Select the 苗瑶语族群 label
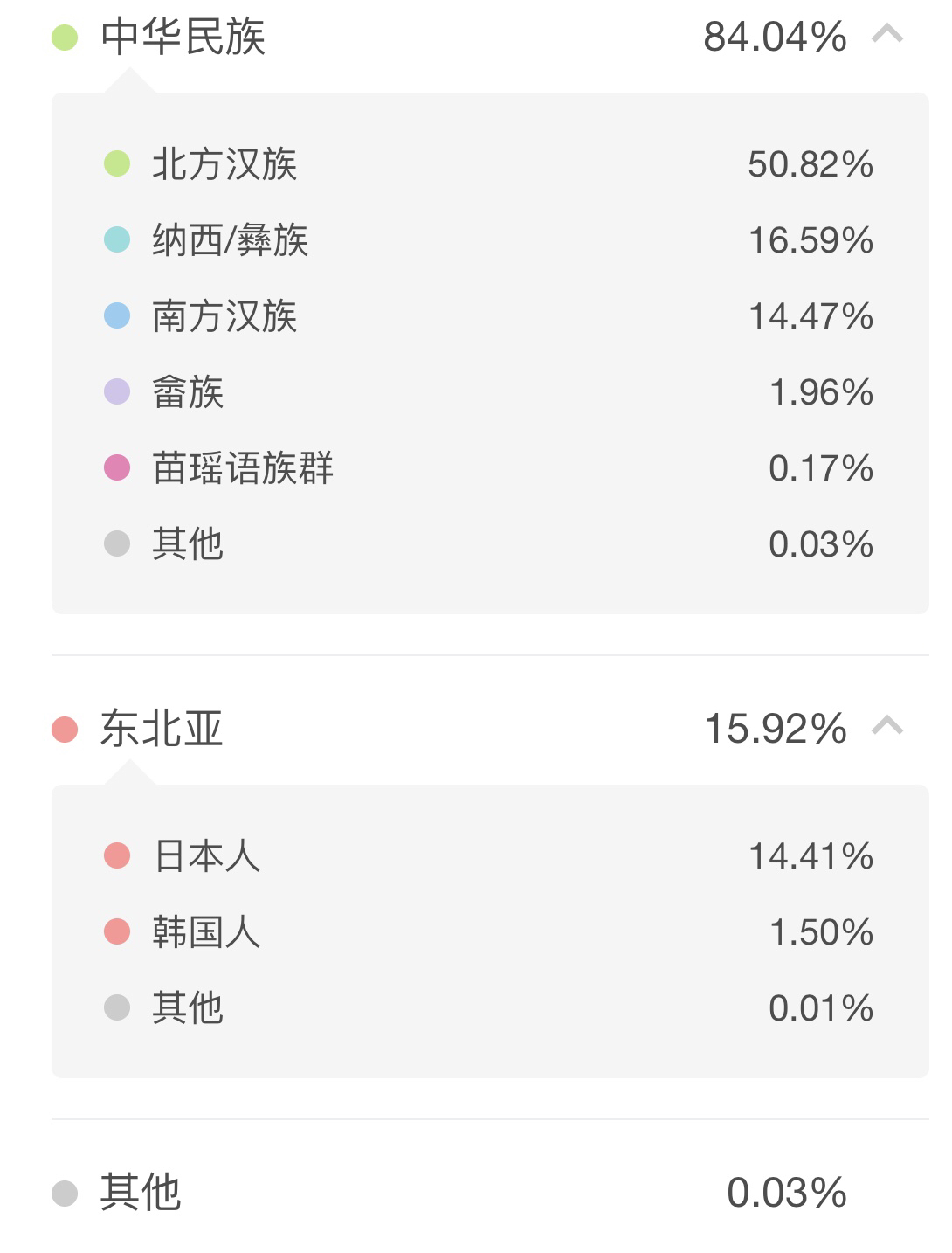 [243, 468]
